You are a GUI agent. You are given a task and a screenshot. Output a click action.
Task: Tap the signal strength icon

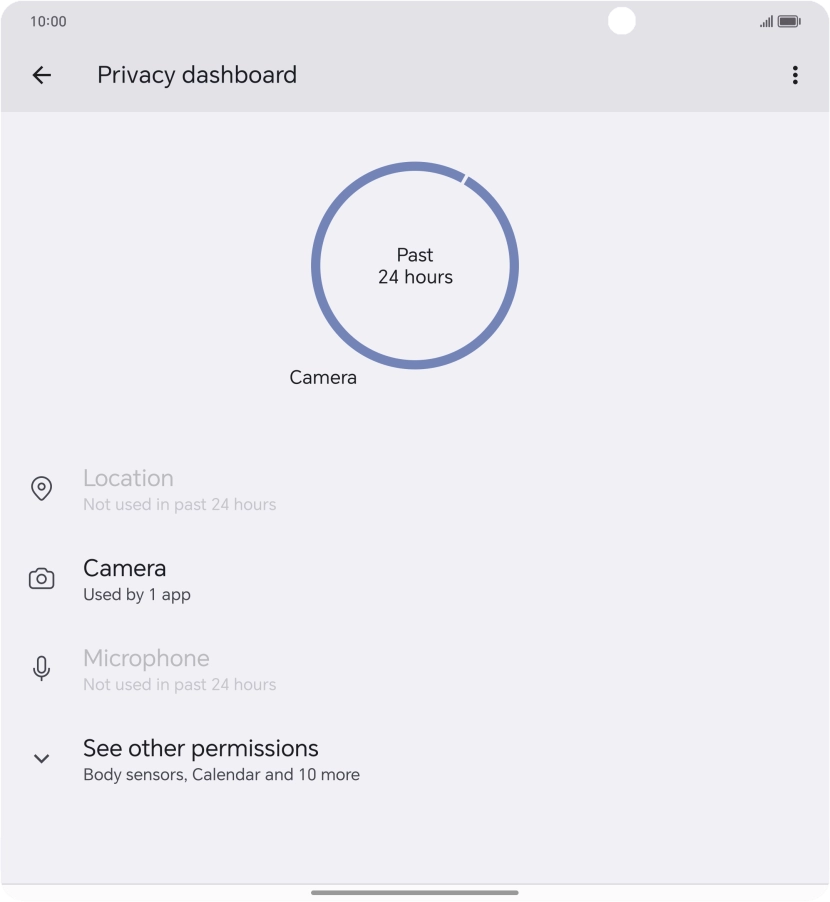point(766,21)
